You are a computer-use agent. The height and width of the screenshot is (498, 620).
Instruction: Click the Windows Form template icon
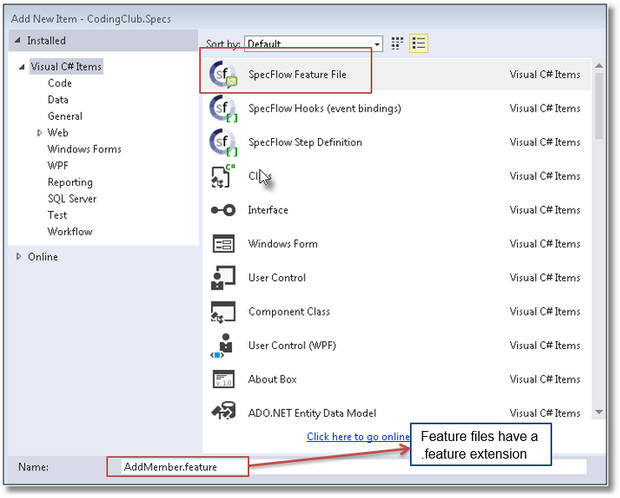point(223,244)
